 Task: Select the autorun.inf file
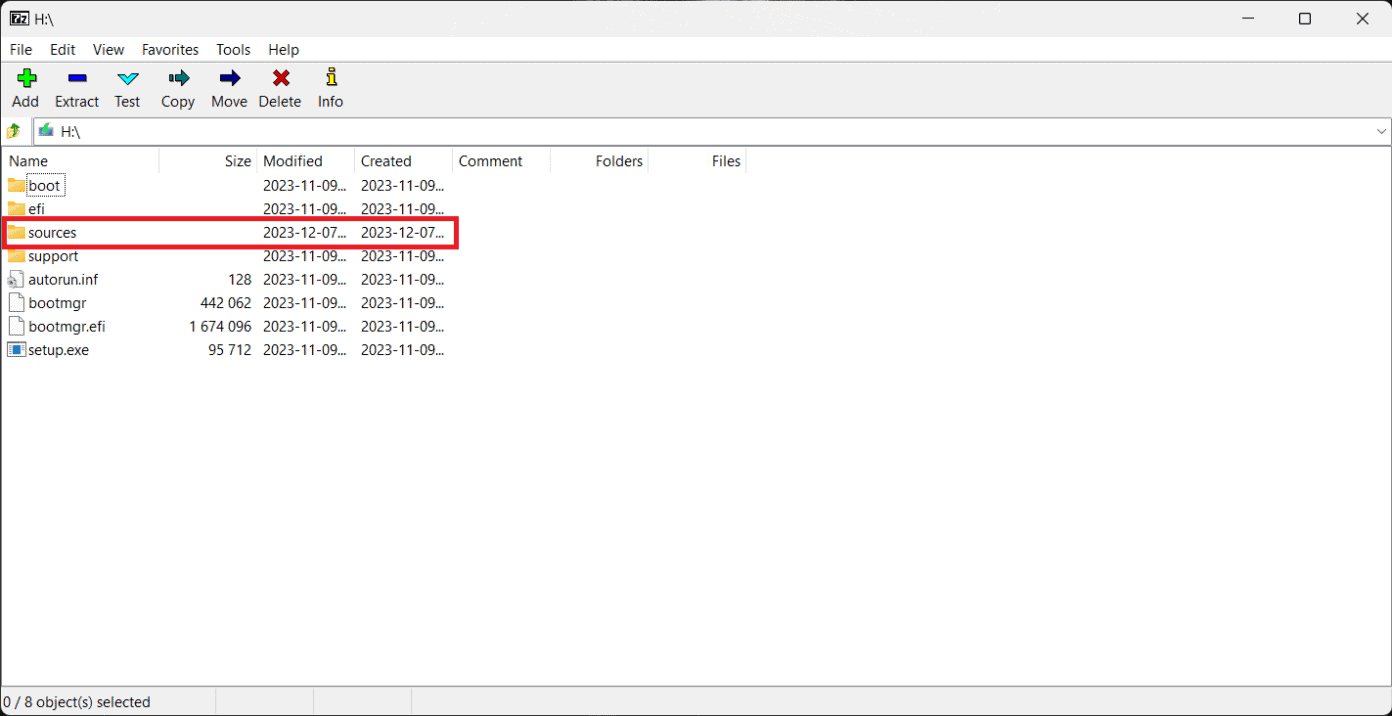click(x=62, y=280)
